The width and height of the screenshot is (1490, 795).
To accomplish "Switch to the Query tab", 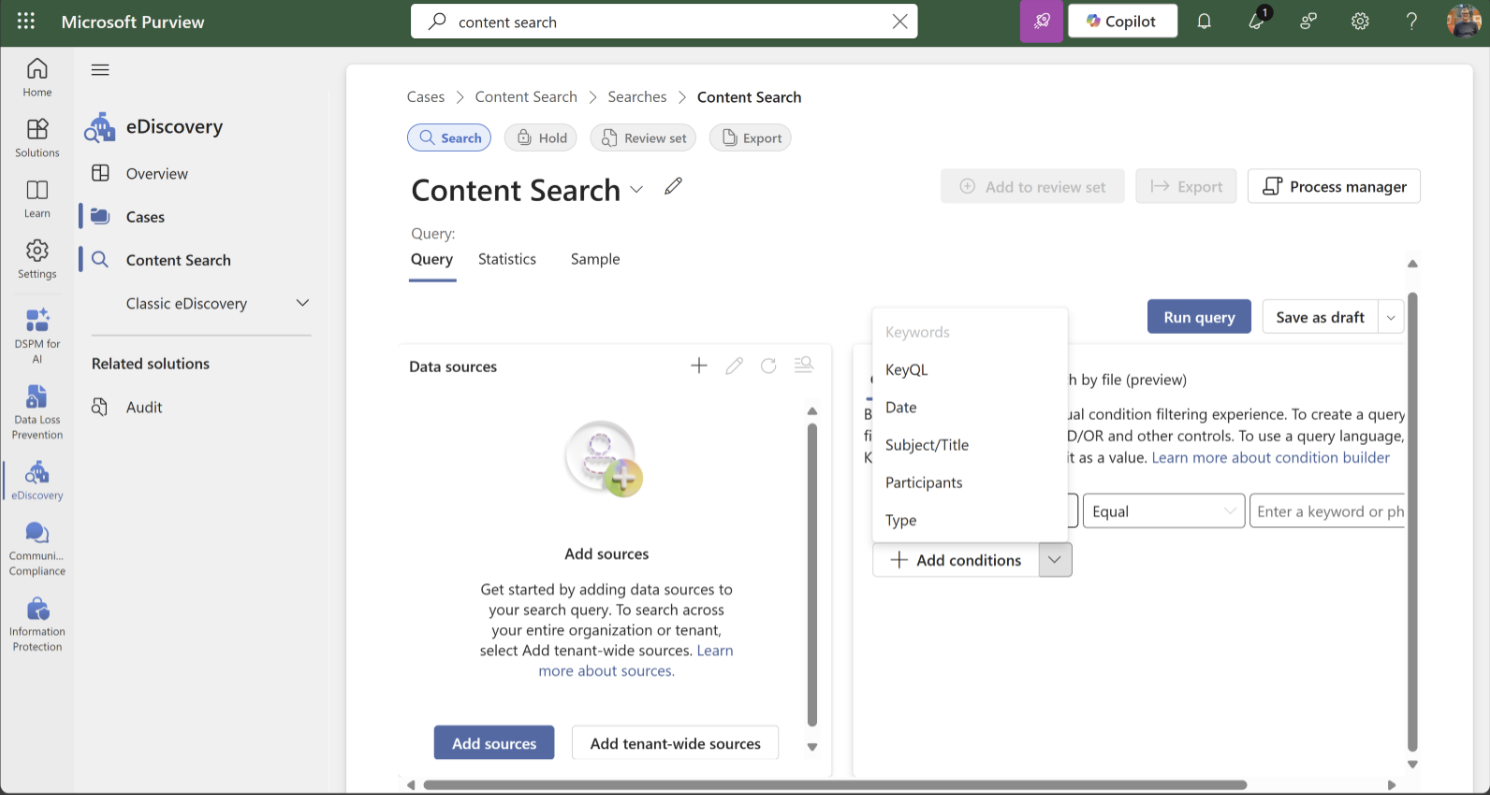I will pos(432,259).
